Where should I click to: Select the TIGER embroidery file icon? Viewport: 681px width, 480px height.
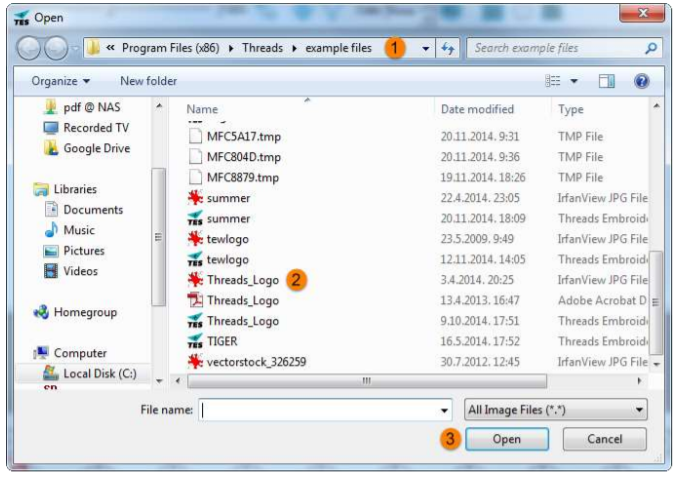tap(195, 341)
